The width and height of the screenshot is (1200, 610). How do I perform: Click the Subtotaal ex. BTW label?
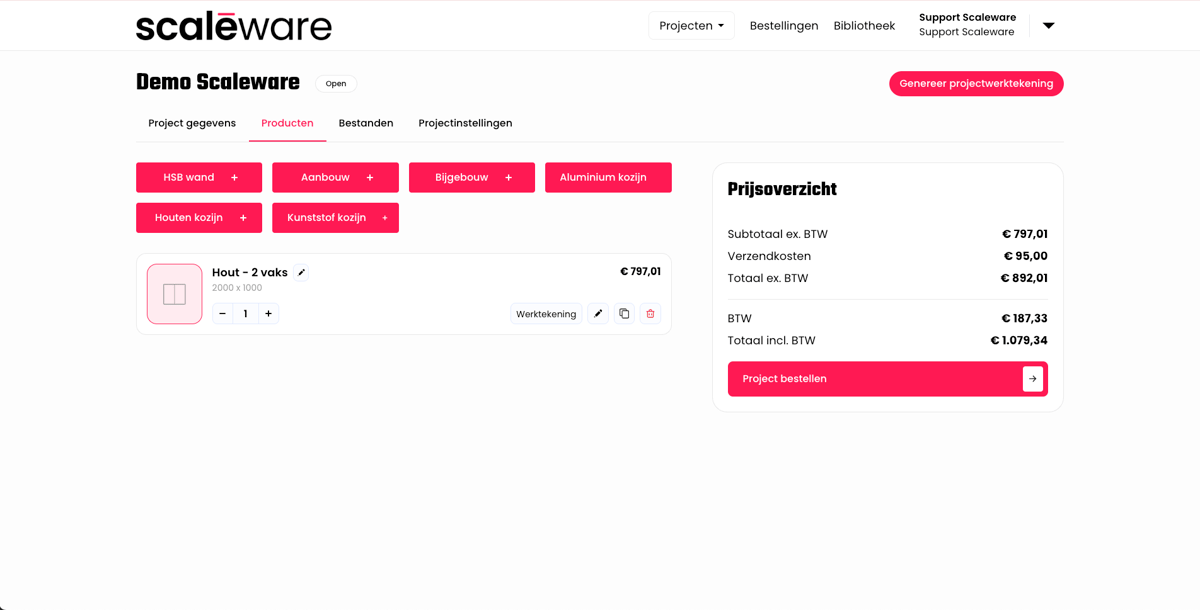pyautogui.click(x=778, y=234)
